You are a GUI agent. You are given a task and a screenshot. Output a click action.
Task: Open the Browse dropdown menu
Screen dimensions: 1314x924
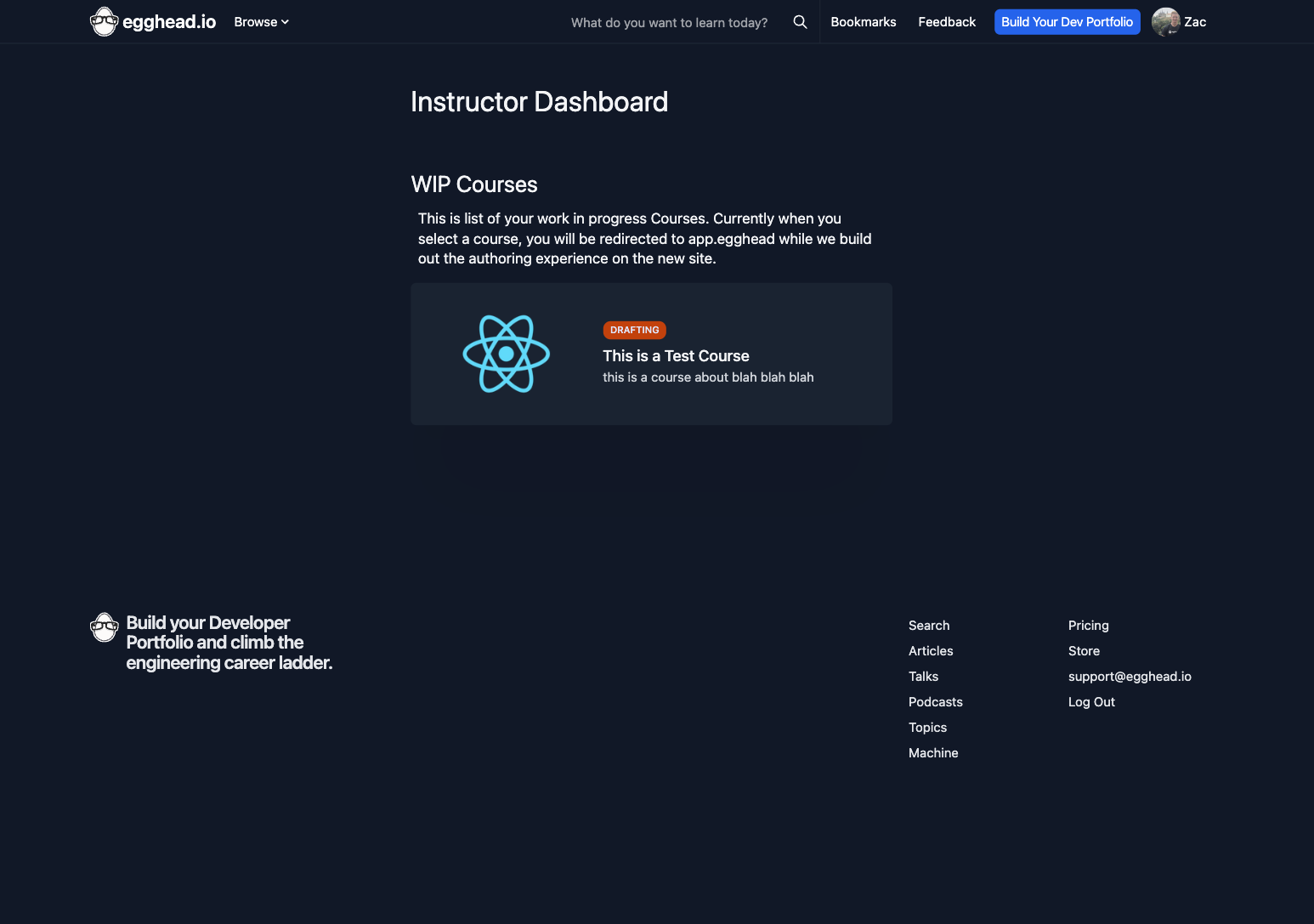(262, 22)
